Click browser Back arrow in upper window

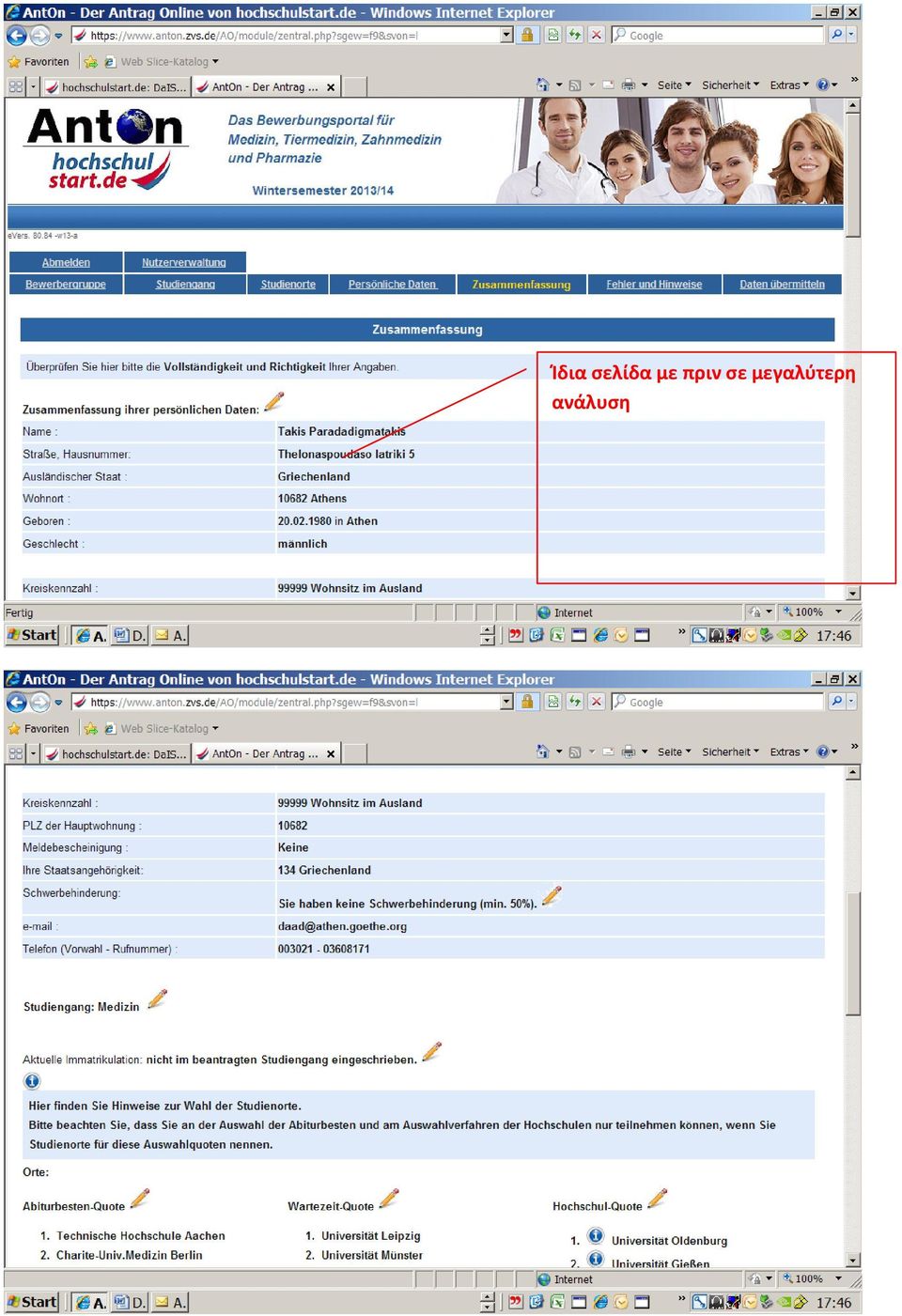[x=17, y=35]
